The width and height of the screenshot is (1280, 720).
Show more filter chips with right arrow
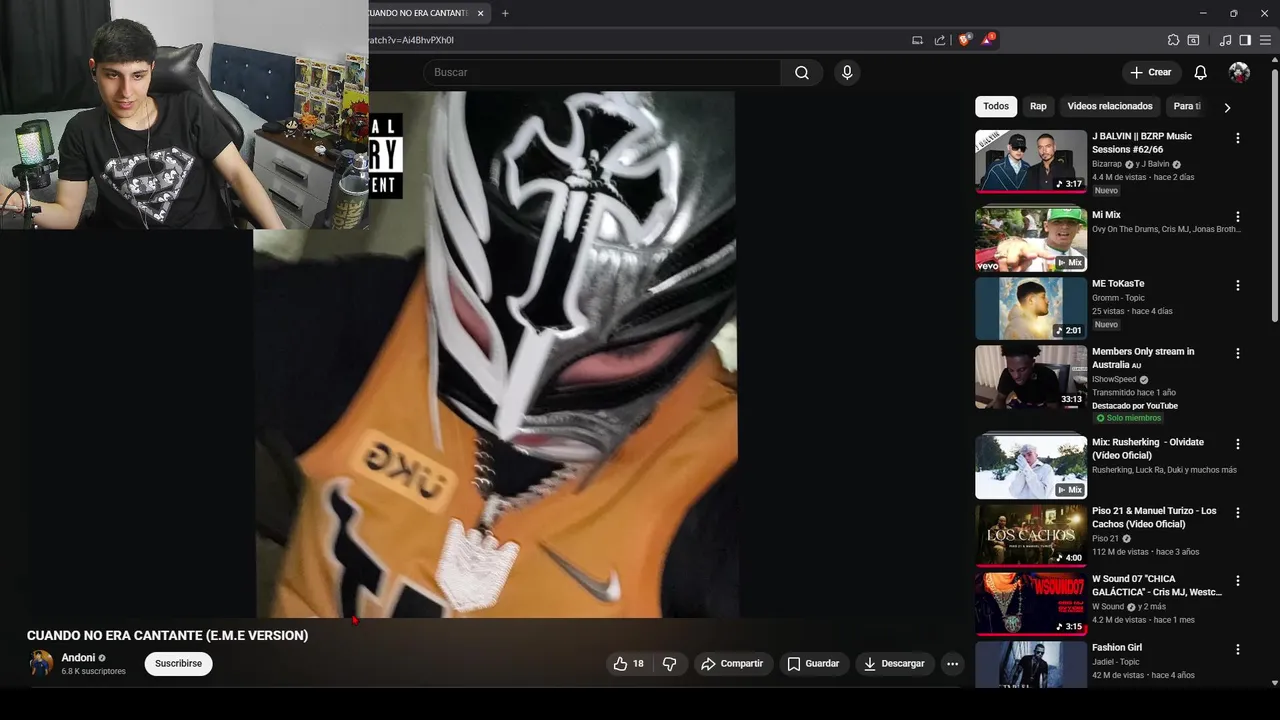tap(1227, 107)
